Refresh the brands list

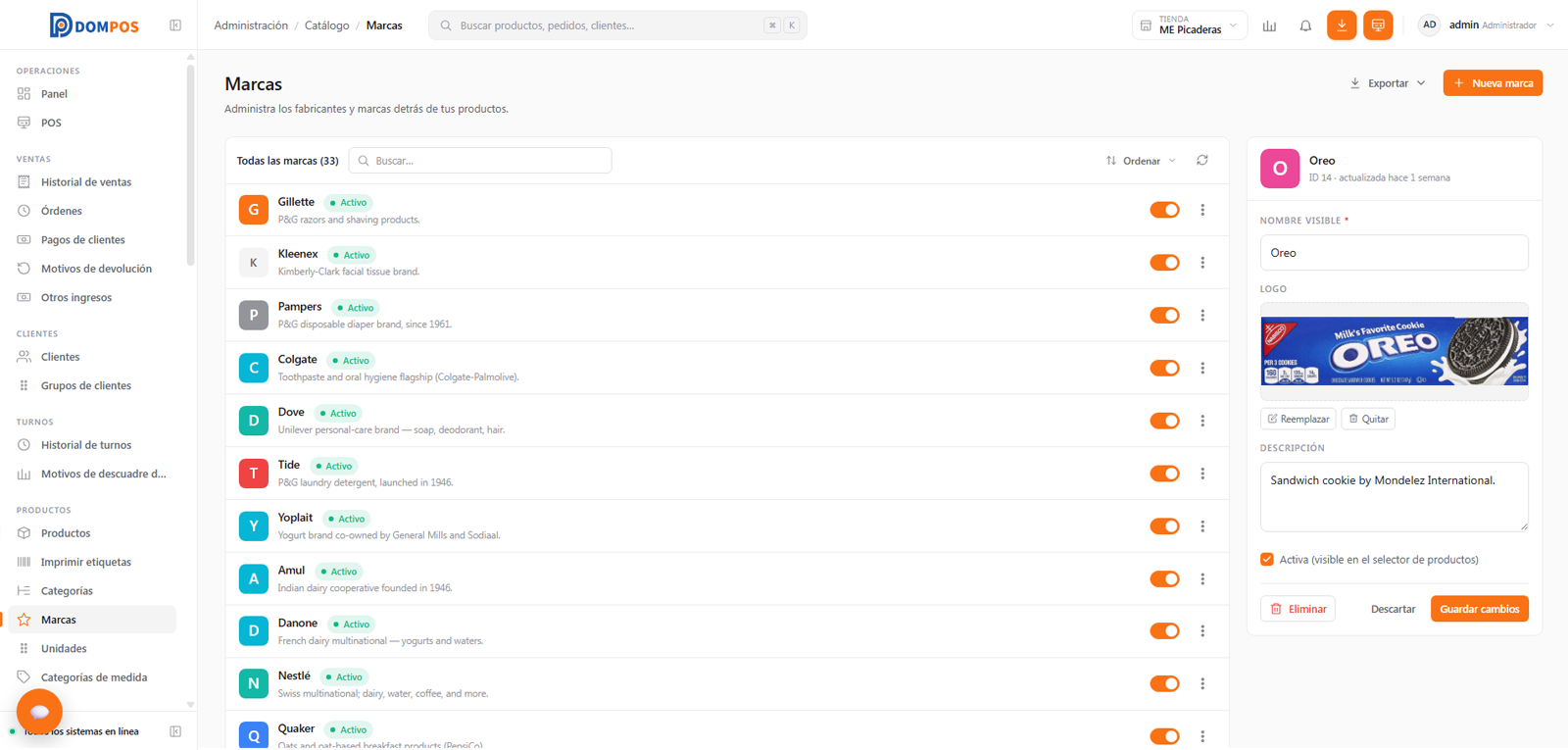1202,161
